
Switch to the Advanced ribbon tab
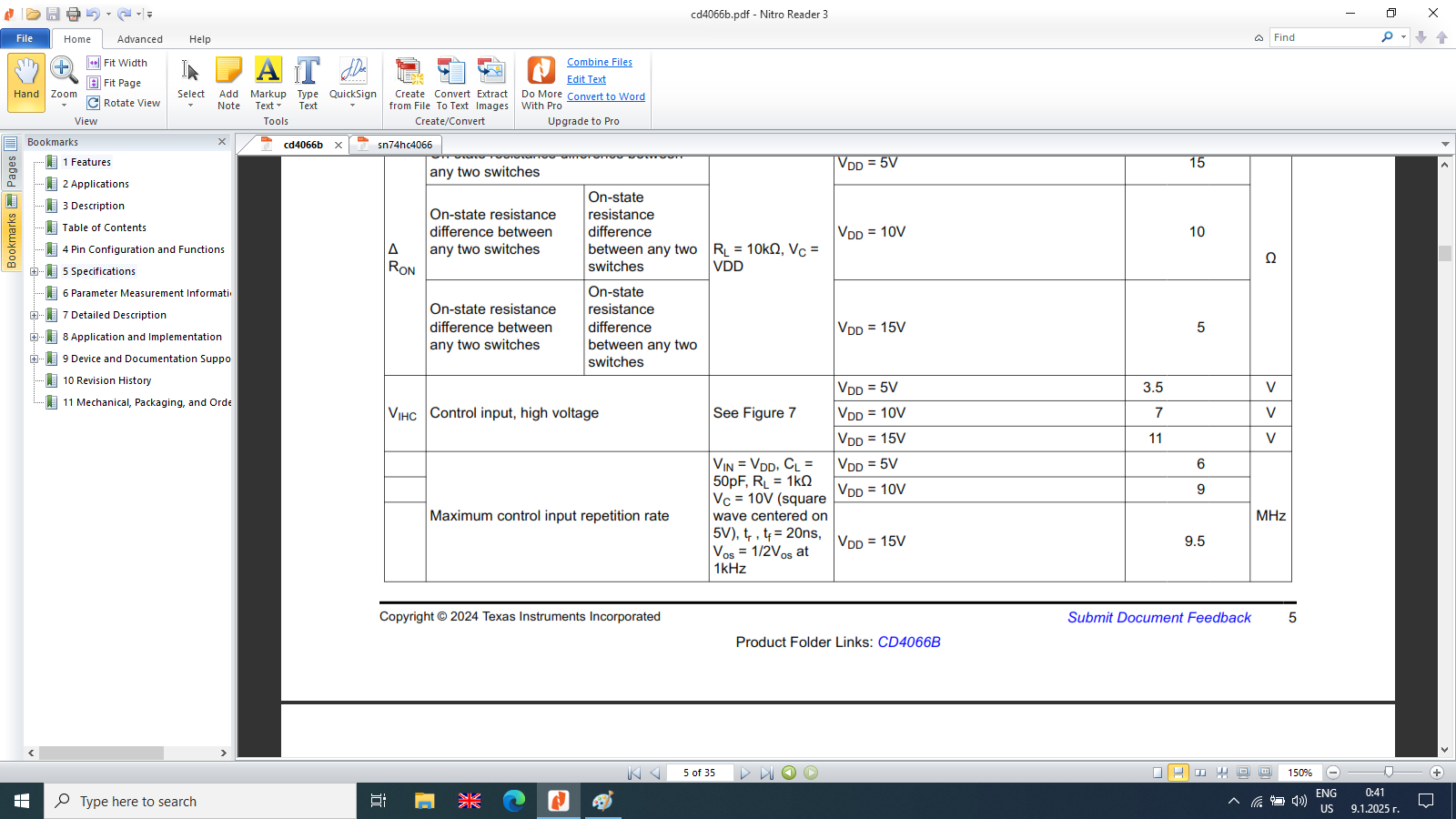(140, 39)
